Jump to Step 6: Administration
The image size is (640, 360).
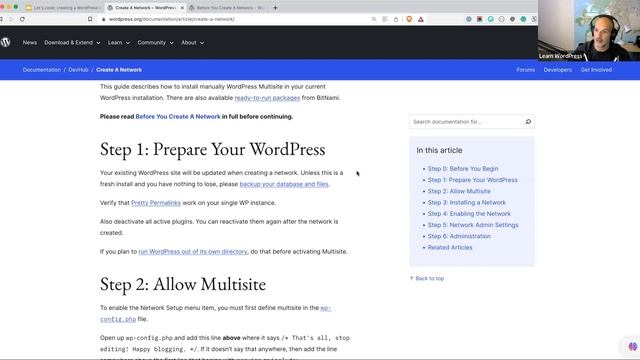pos(459,236)
